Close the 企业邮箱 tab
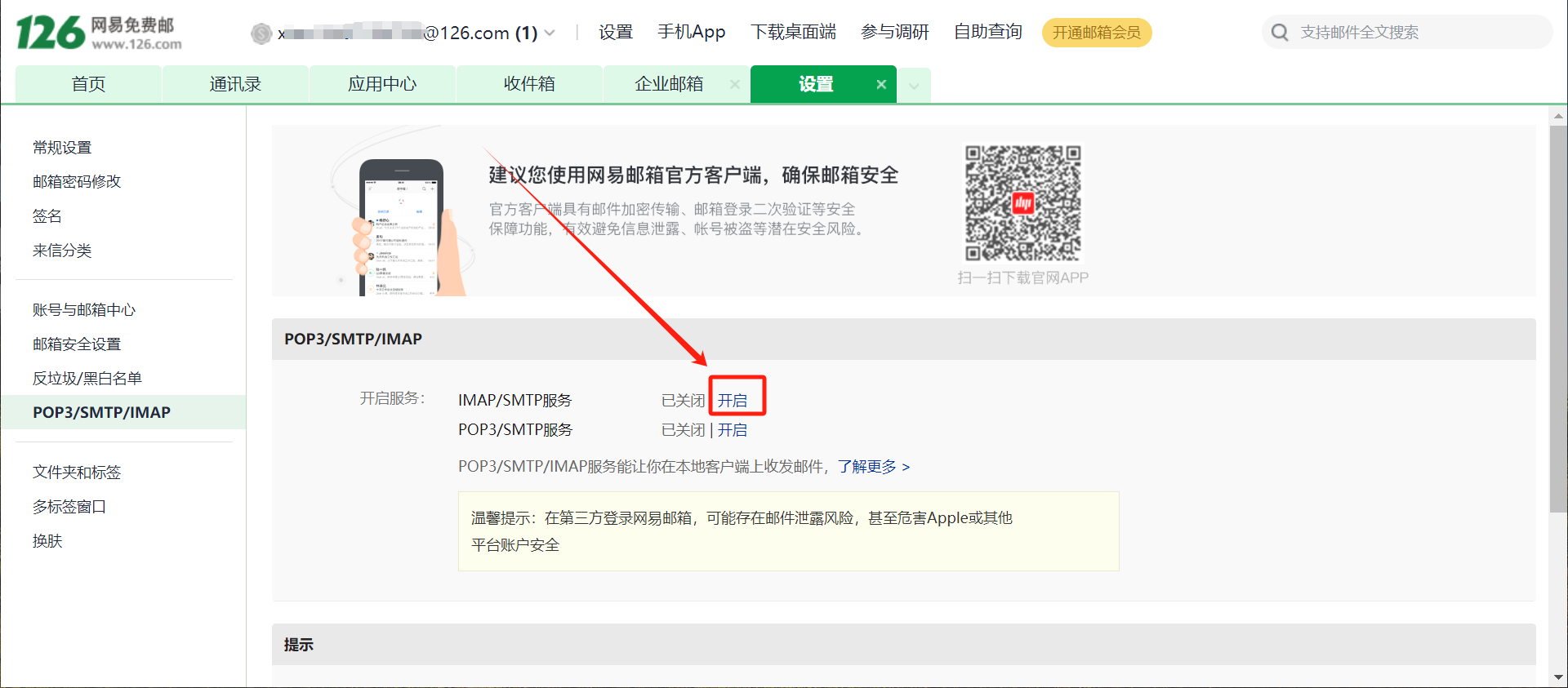The image size is (1568, 688). pos(734,84)
